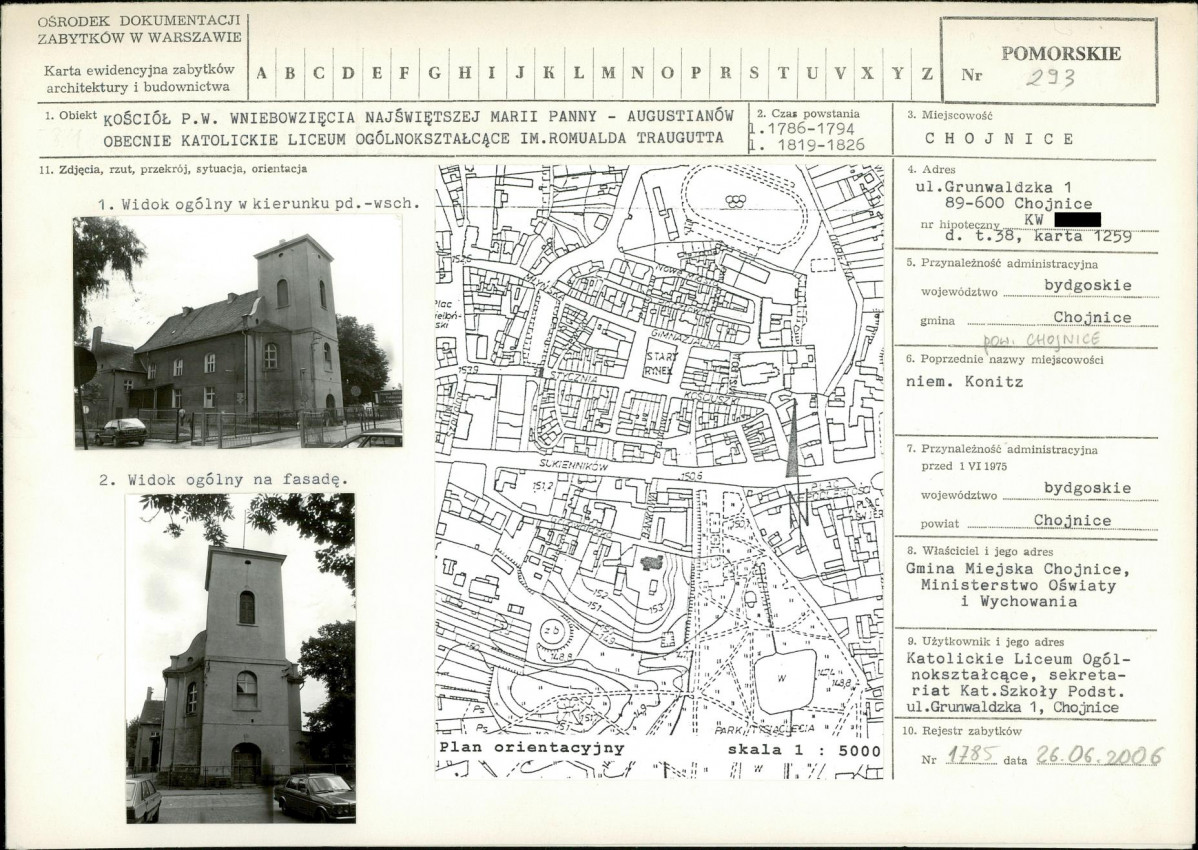Click the 'skala 1 : 5000' map scale text
This screenshot has width=1198, height=850.
pyautogui.click(x=804, y=749)
